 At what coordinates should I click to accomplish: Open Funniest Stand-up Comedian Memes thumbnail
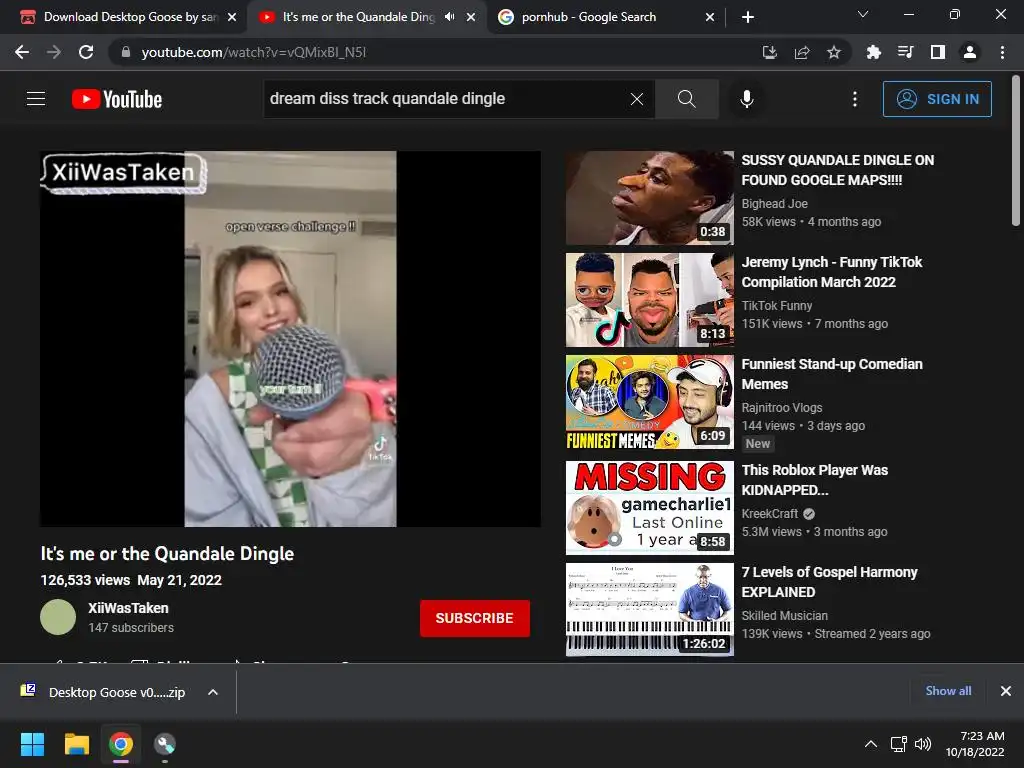pyautogui.click(x=650, y=402)
